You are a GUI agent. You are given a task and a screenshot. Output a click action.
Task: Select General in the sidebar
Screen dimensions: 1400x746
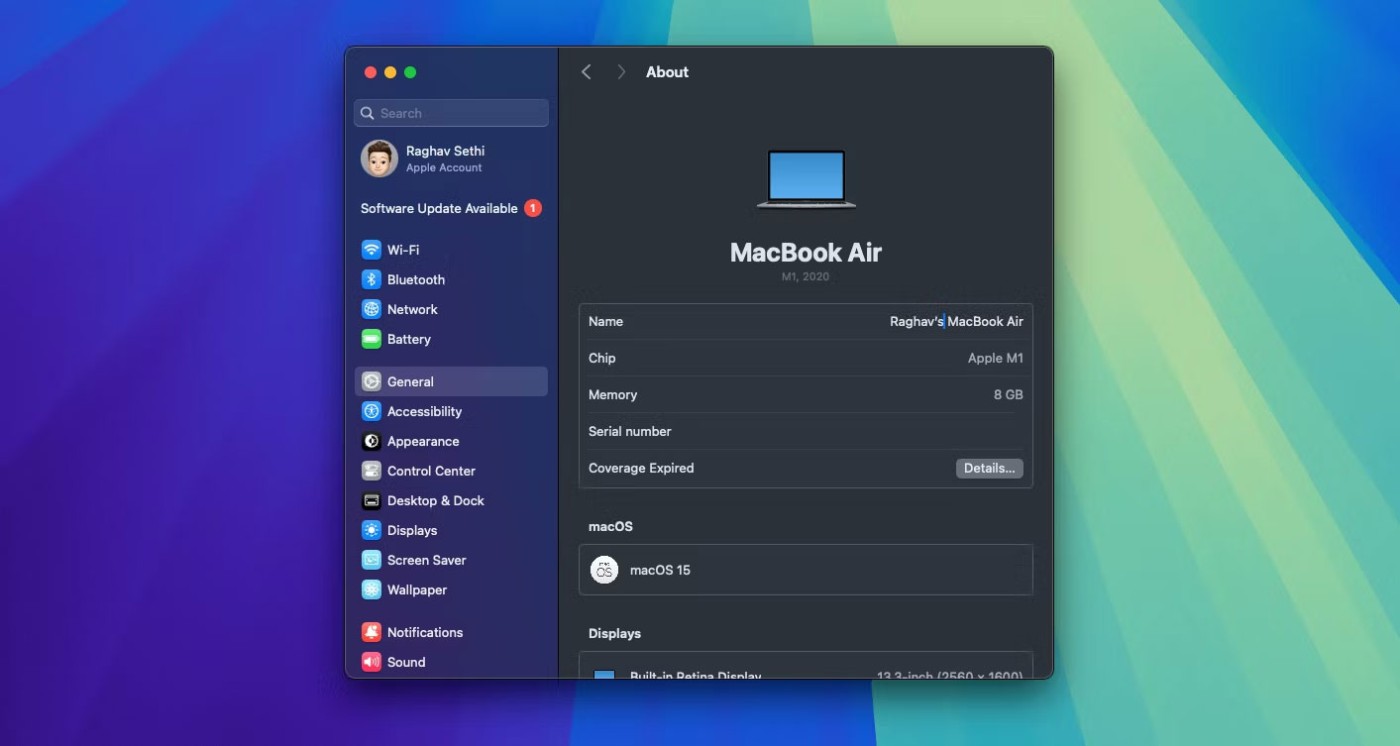[x=410, y=382]
